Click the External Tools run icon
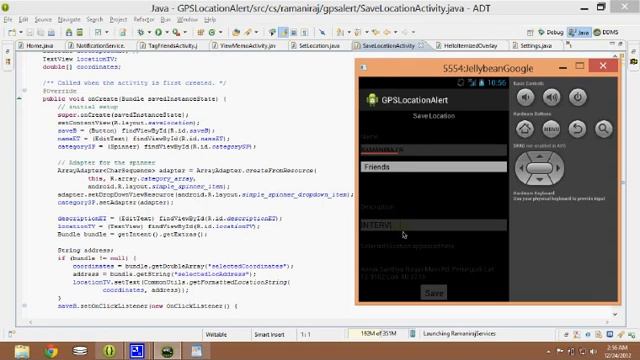640x360 pixels. (176, 32)
